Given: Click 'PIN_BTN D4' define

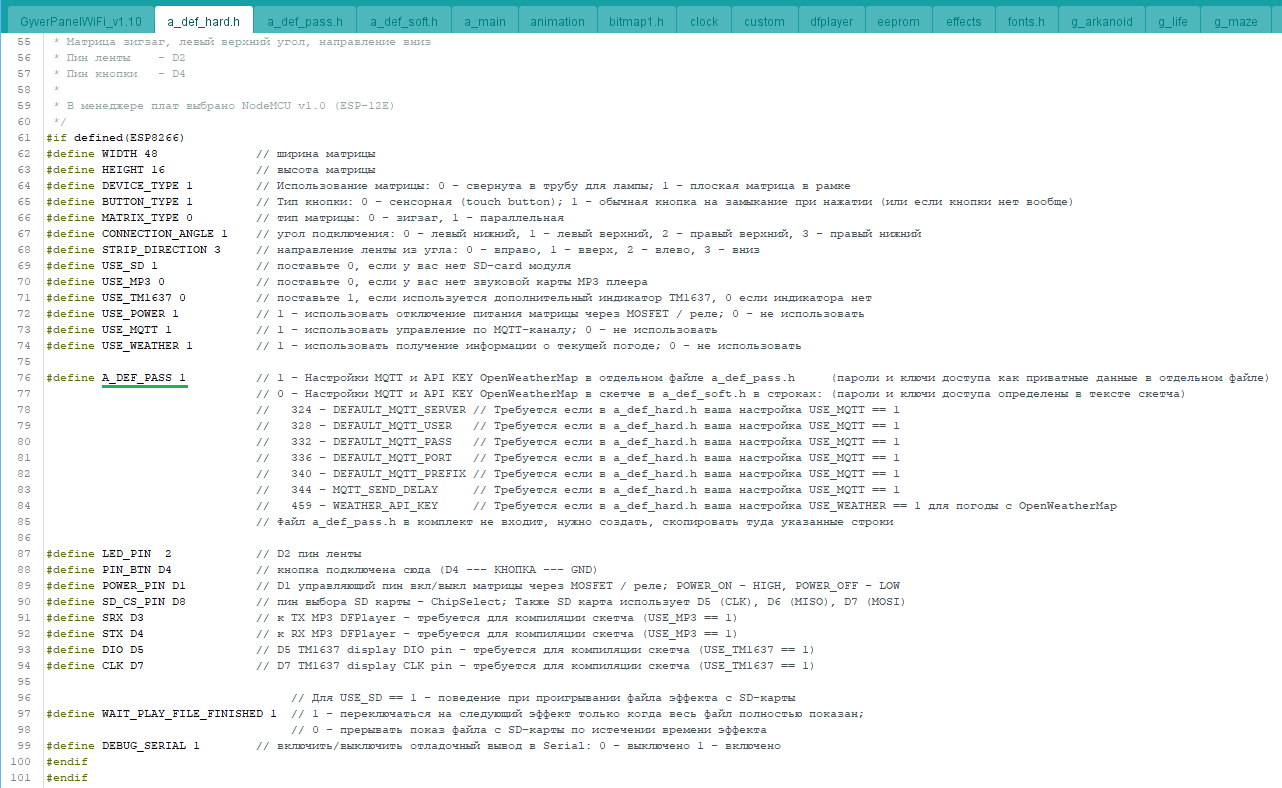Looking at the screenshot, I should click(x=137, y=570).
